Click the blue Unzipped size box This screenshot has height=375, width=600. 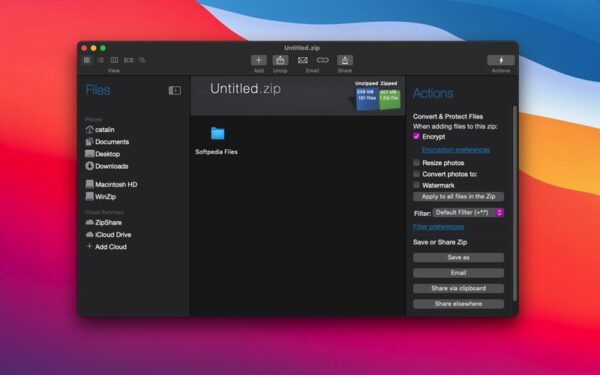click(x=367, y=98)
